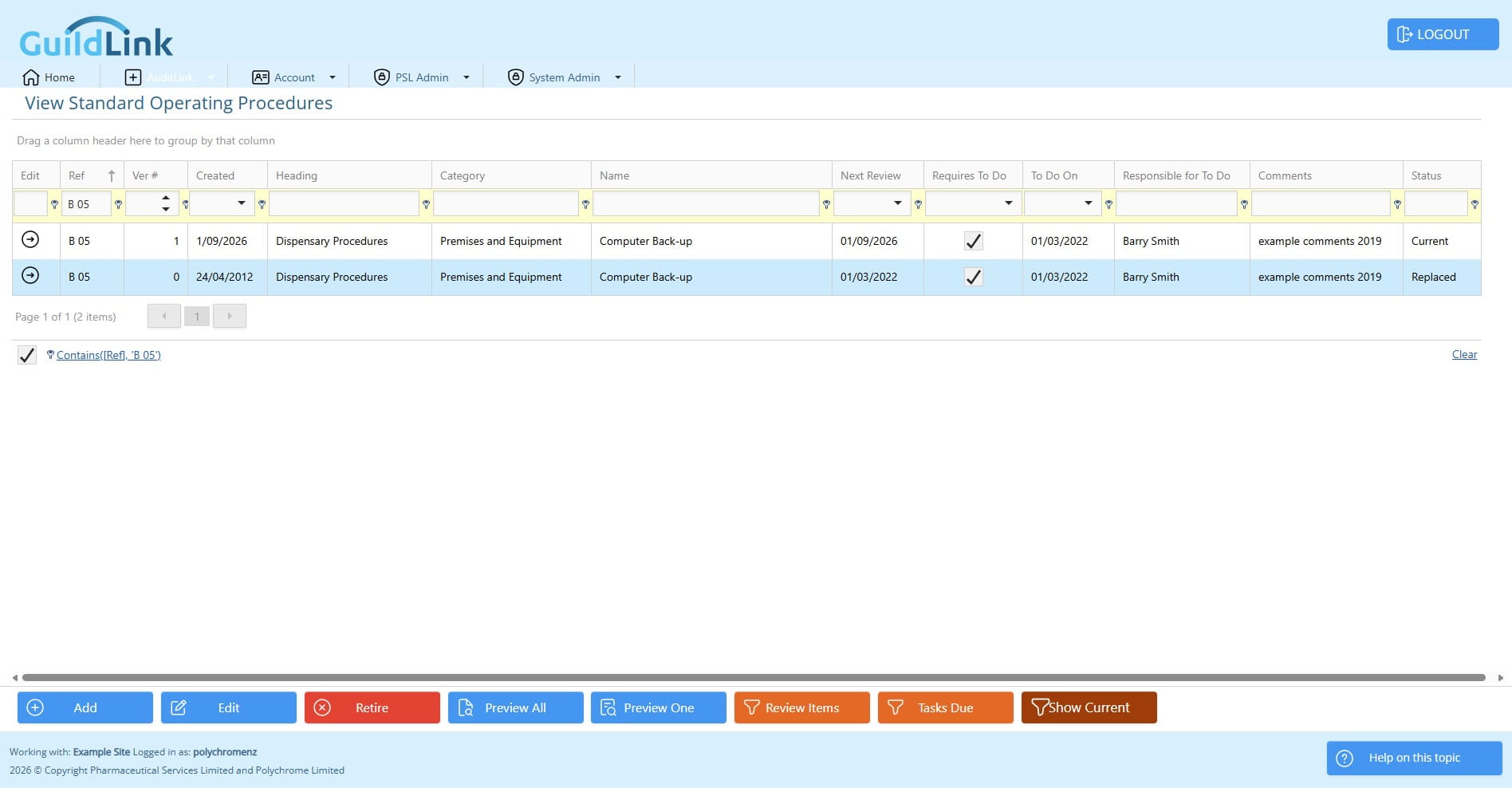Click the System Admin shield icon
The width and height of the screenshot is (1512, 788).
516,77
